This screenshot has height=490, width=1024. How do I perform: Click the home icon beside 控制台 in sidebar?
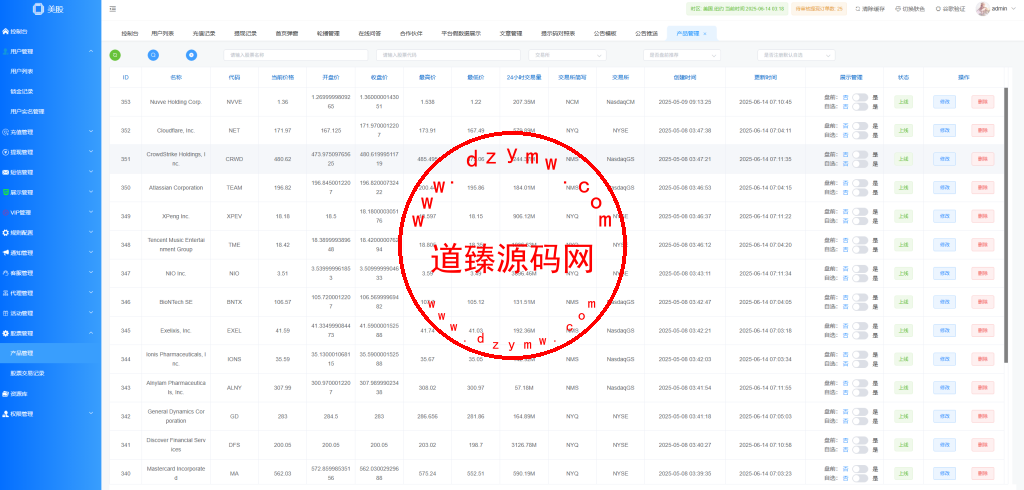5,31
